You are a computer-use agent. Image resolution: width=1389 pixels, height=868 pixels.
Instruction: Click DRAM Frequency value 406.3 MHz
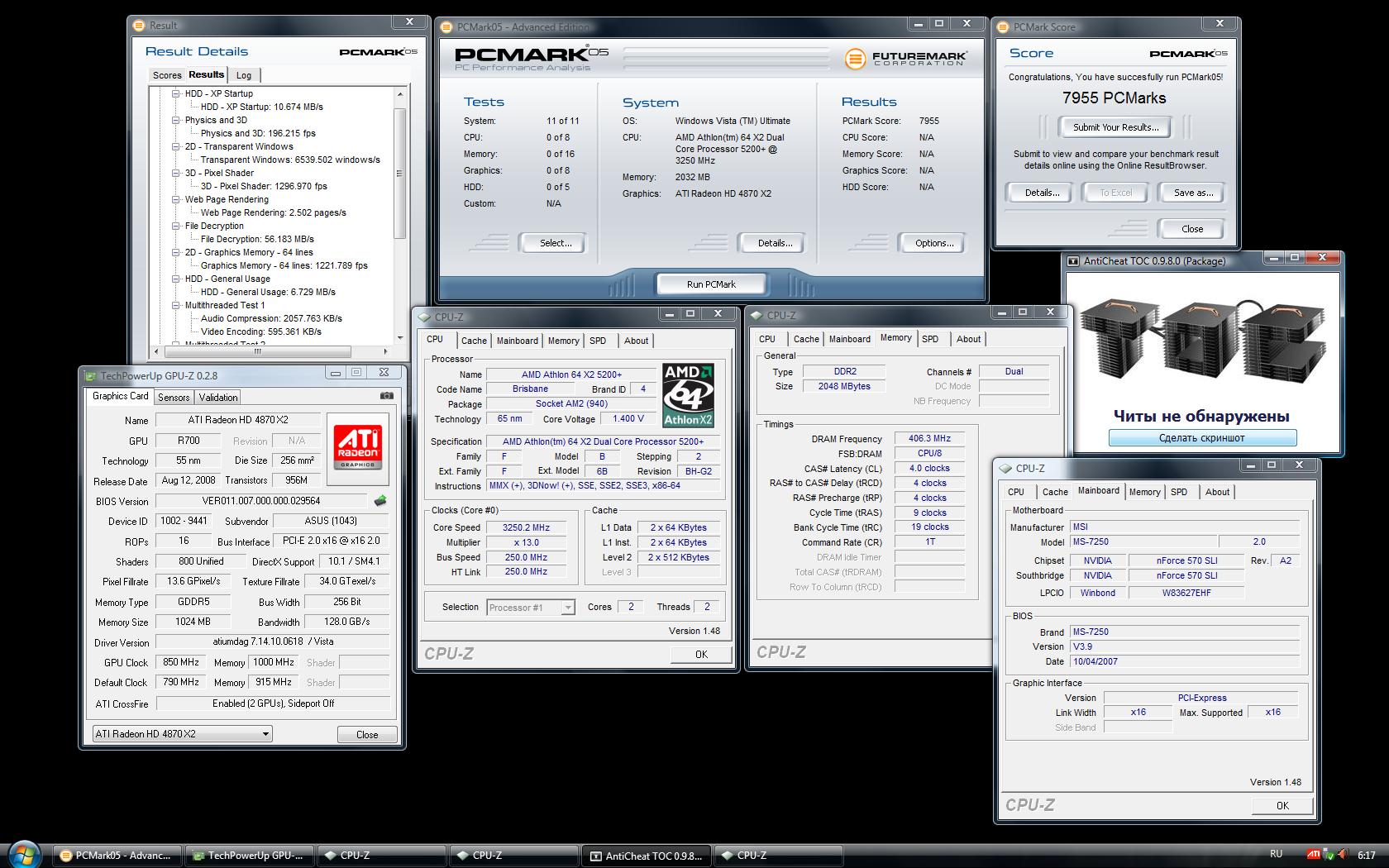pyautogui.click(x=929, y=438)
